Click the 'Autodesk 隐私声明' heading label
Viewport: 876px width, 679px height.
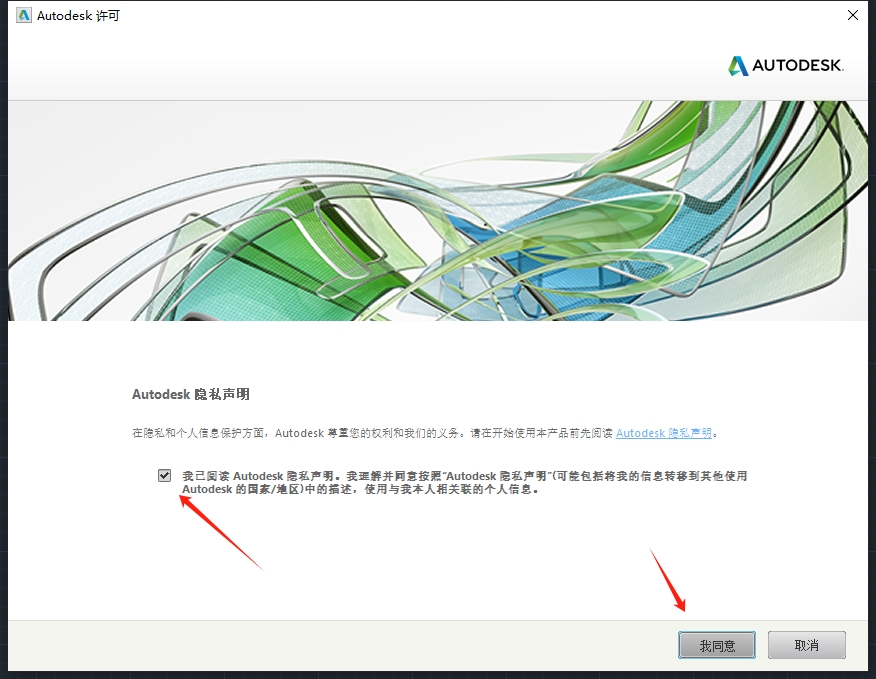click(190, 394)
